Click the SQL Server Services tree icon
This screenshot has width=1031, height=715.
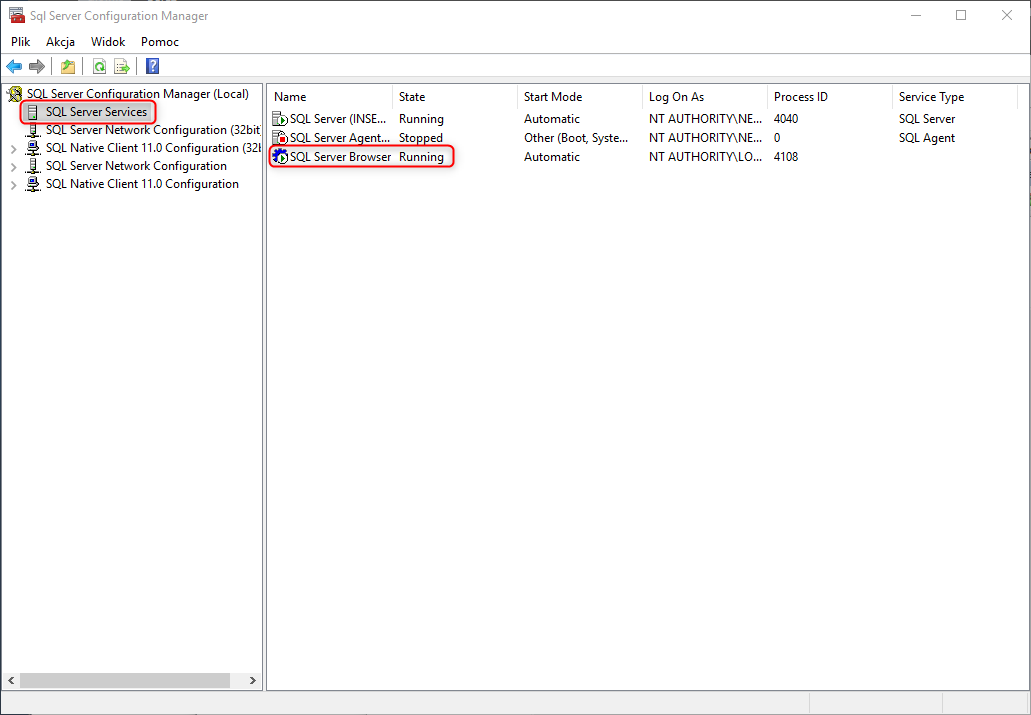coord(32,112)
